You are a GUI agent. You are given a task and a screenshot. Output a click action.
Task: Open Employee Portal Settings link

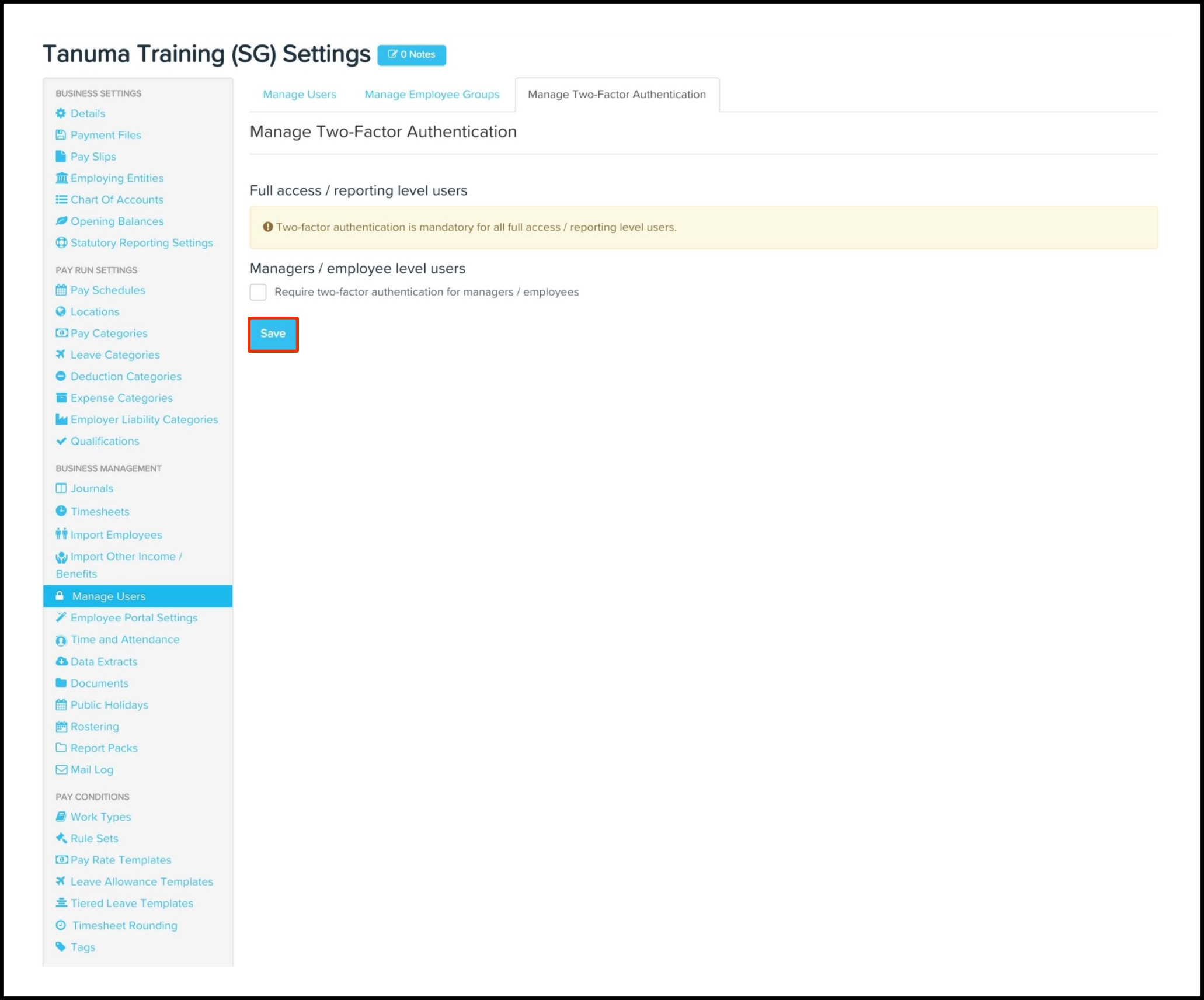pos(134,618)
